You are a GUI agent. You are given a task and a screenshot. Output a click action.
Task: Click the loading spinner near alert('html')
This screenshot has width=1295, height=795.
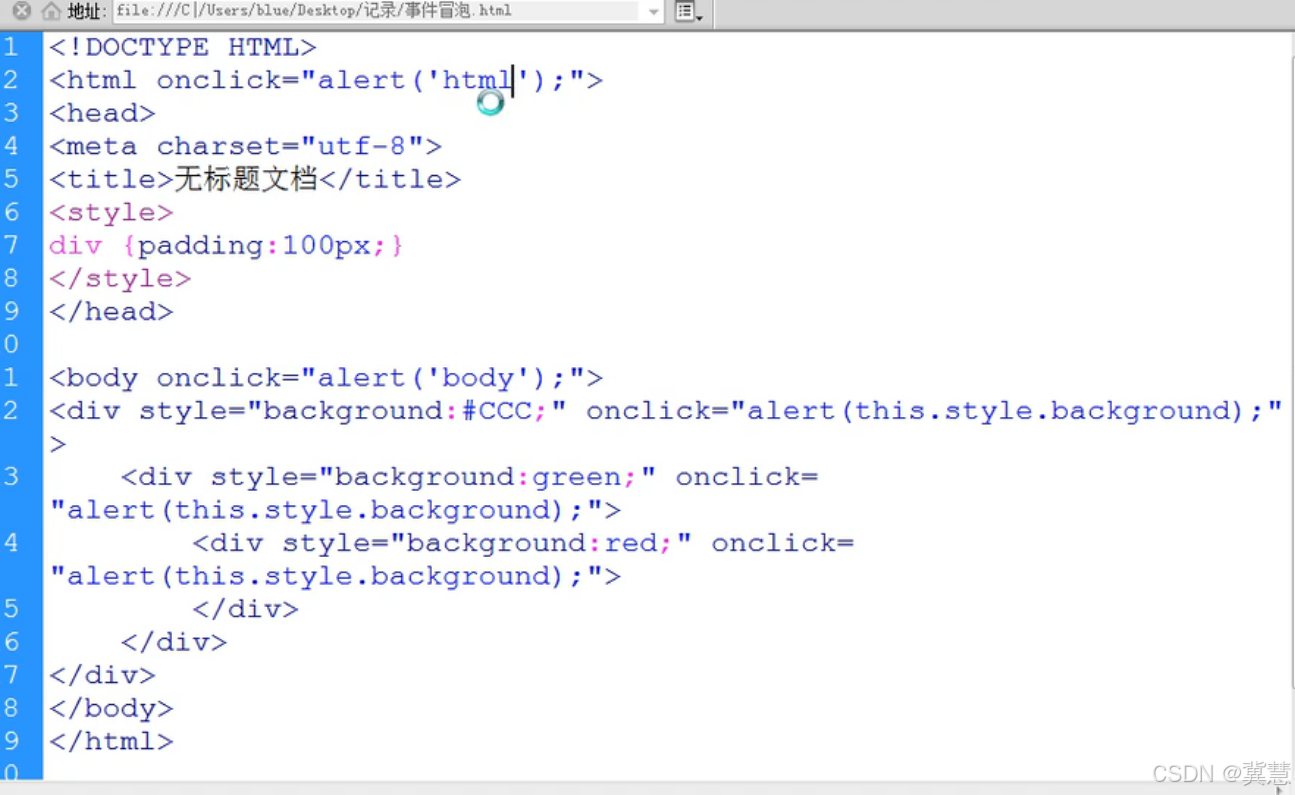click(x=490, y=103)
